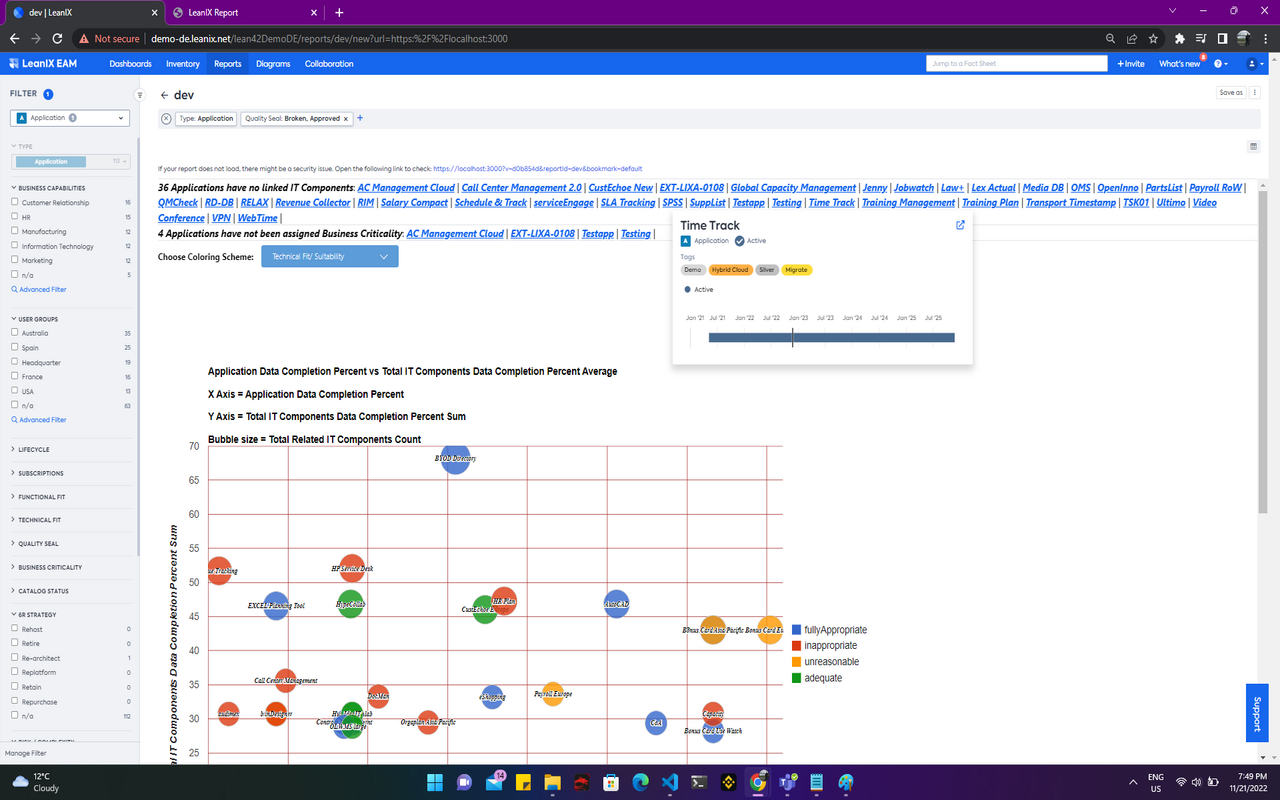Open the Revenue Collector application link
The image size is (1280, 800).
pyautogui.click(x=313, y=202)
